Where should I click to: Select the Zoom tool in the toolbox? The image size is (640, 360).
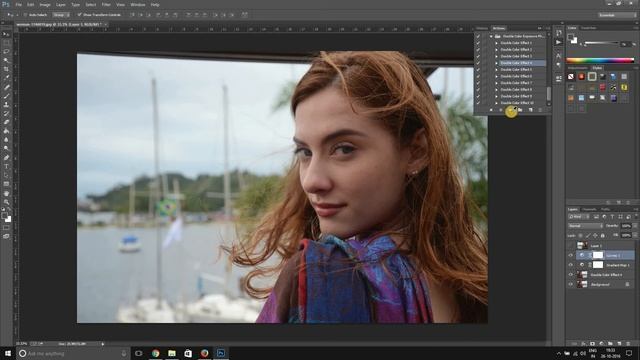[x=6, y=202]
